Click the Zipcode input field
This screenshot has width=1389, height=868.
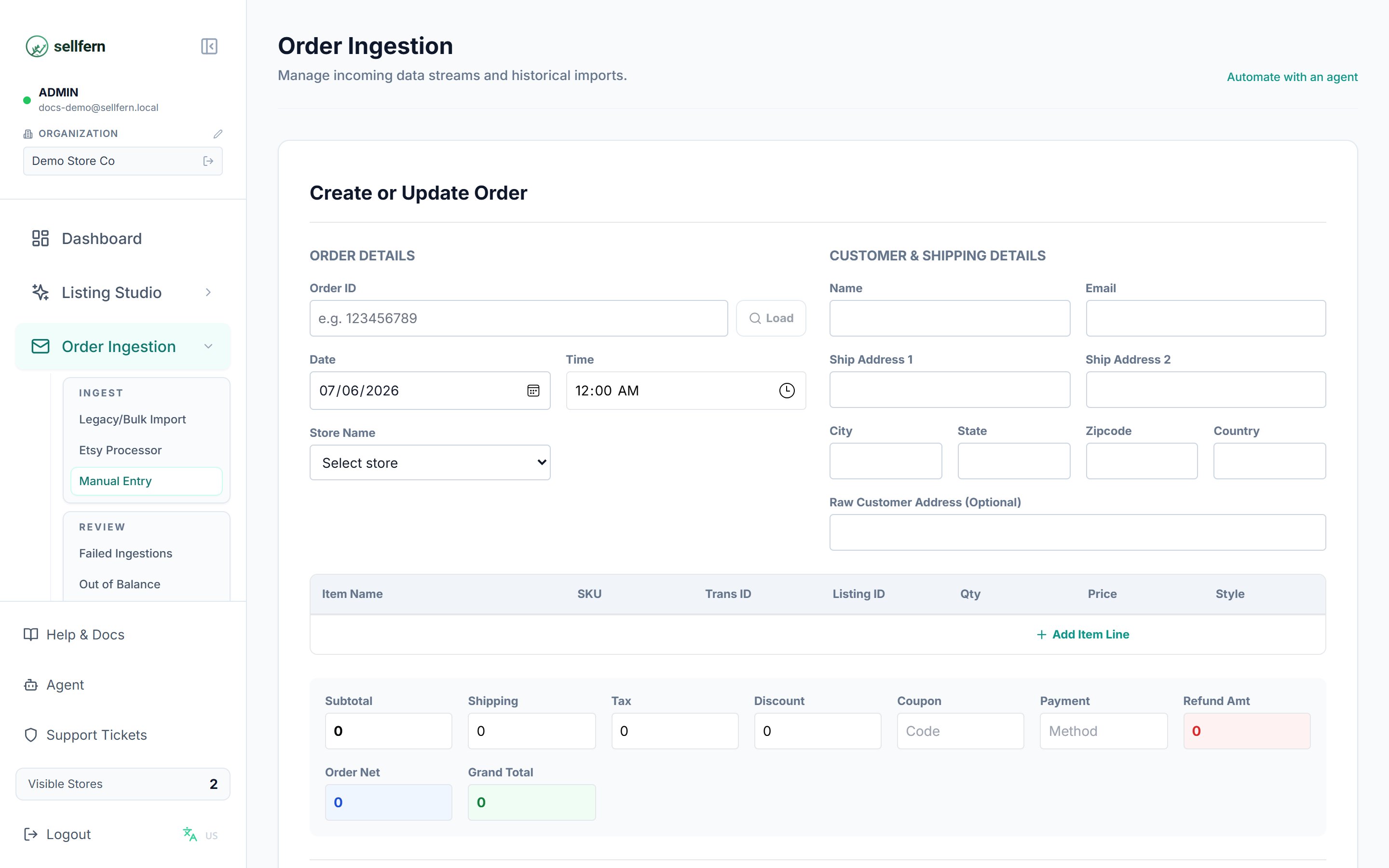(1142, 461)
